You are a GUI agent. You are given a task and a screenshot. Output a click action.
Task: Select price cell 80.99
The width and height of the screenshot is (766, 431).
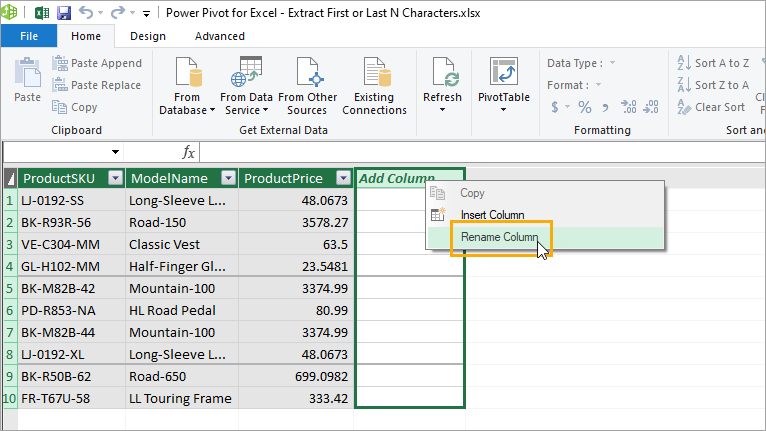(296, 310)
